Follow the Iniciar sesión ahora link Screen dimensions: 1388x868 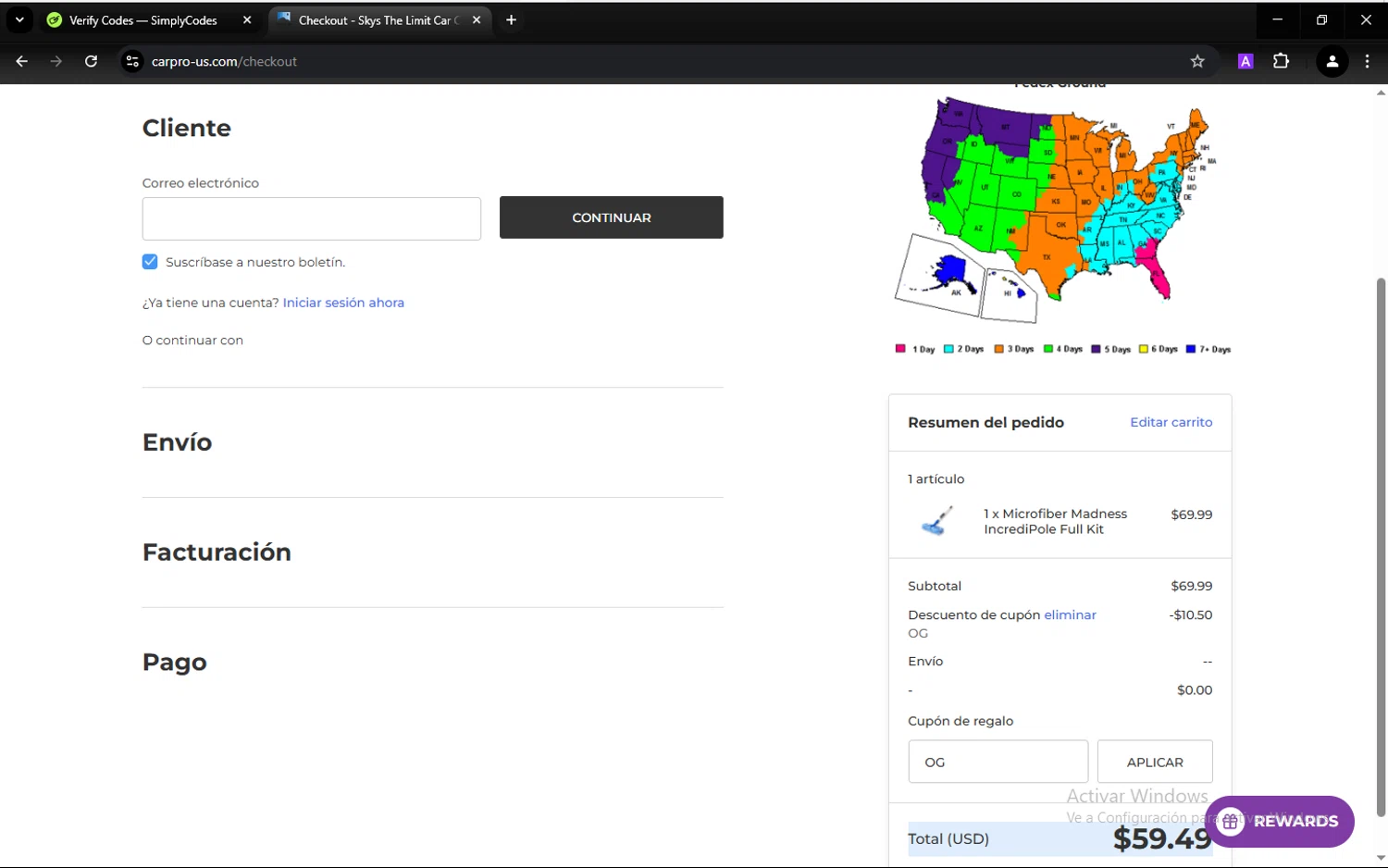tap(343, 303)
